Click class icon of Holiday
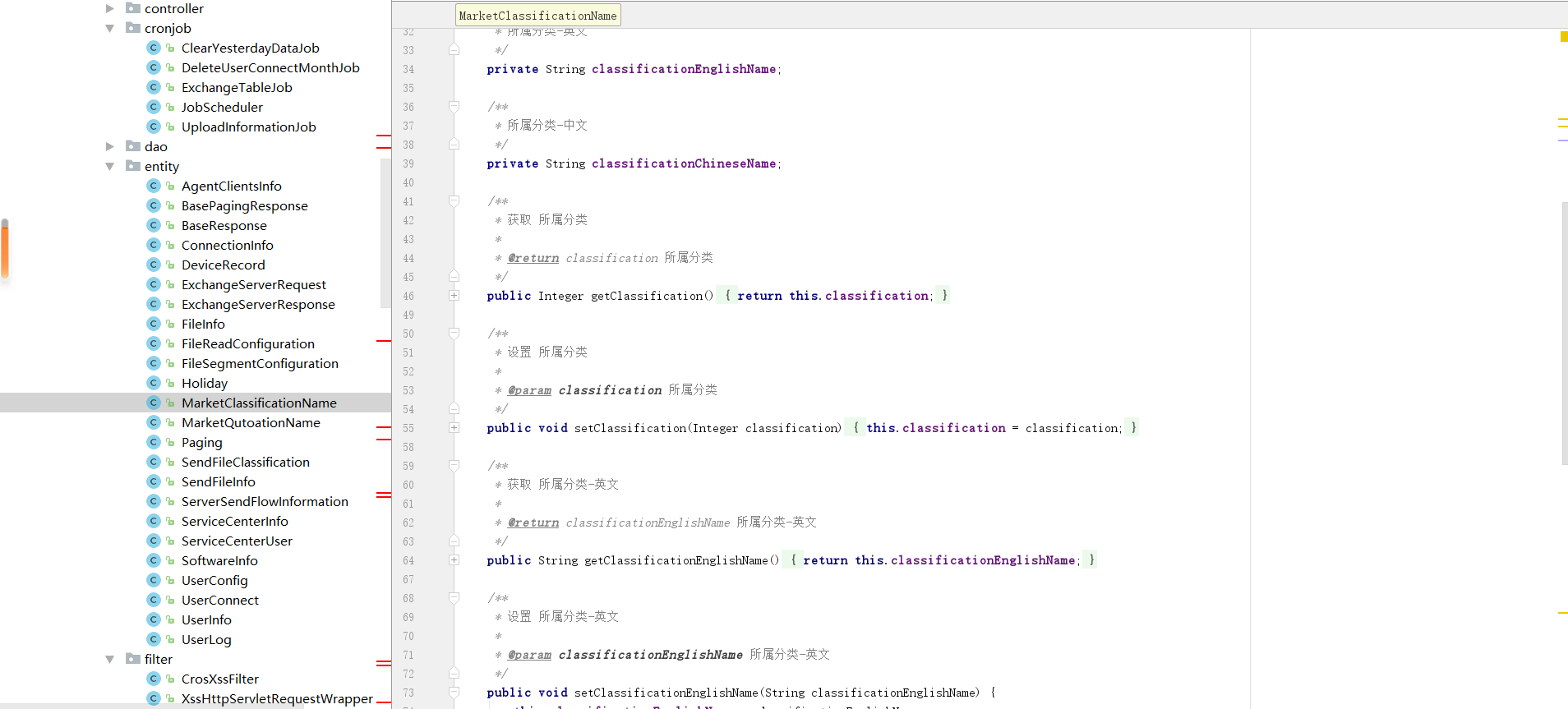Screen dimensions: 1568x709 pos(154,383)
